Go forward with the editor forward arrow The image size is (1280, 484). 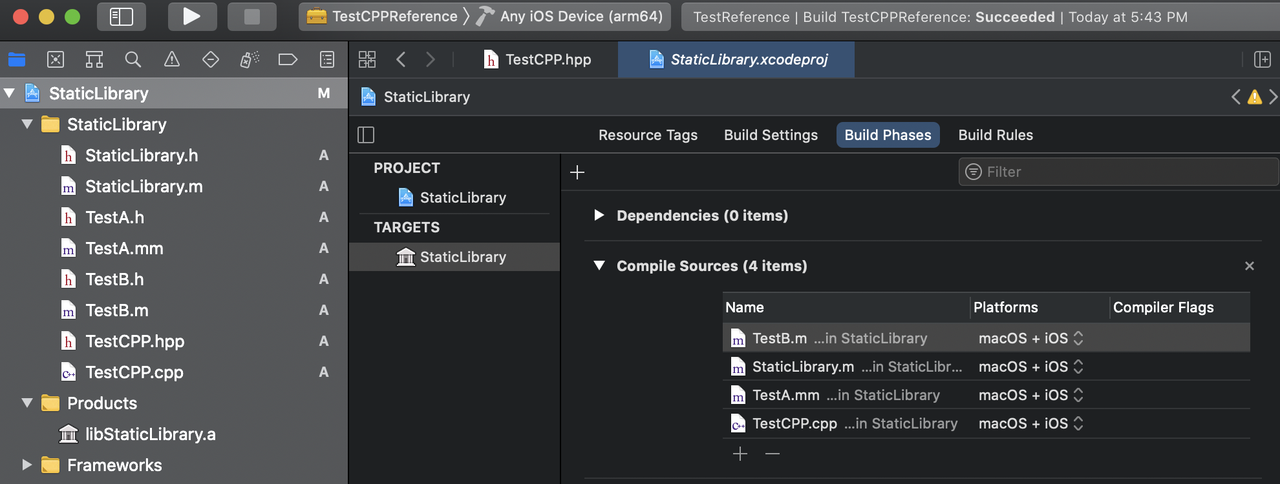coord(430,59)
